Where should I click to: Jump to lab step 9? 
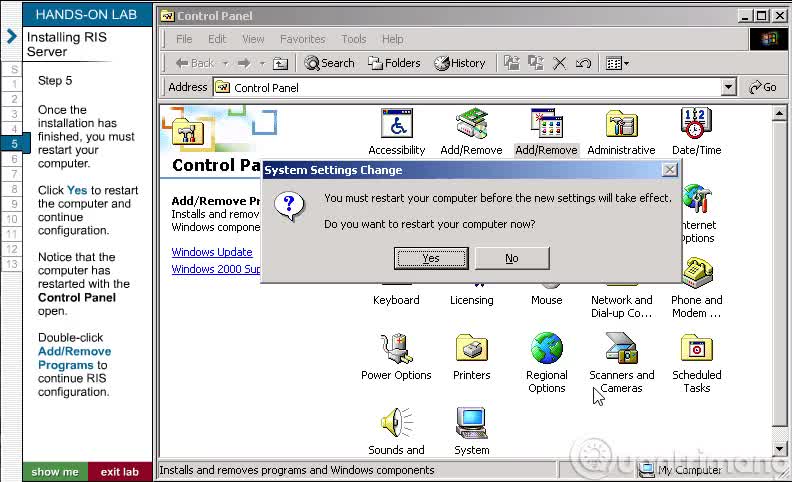pyautogui.click(x=14, y=204)
